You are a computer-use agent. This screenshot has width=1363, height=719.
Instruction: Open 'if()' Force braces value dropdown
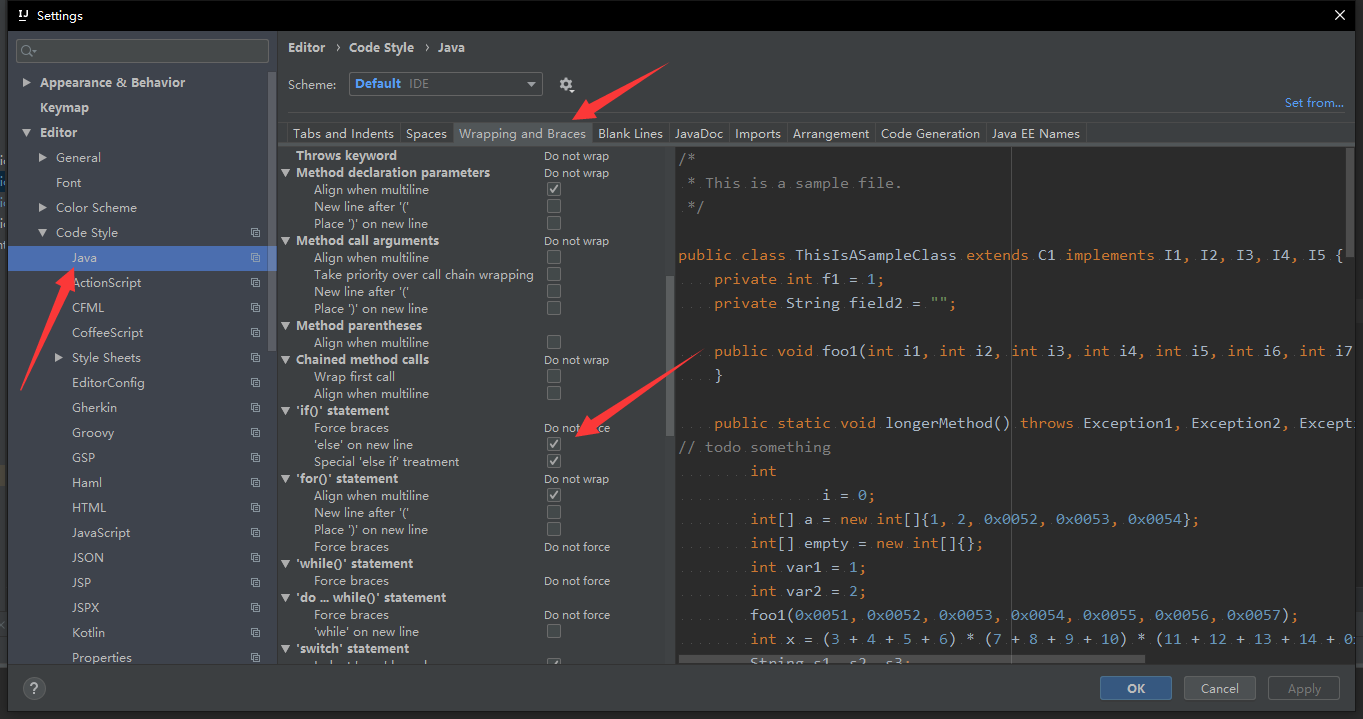(577, 428)
